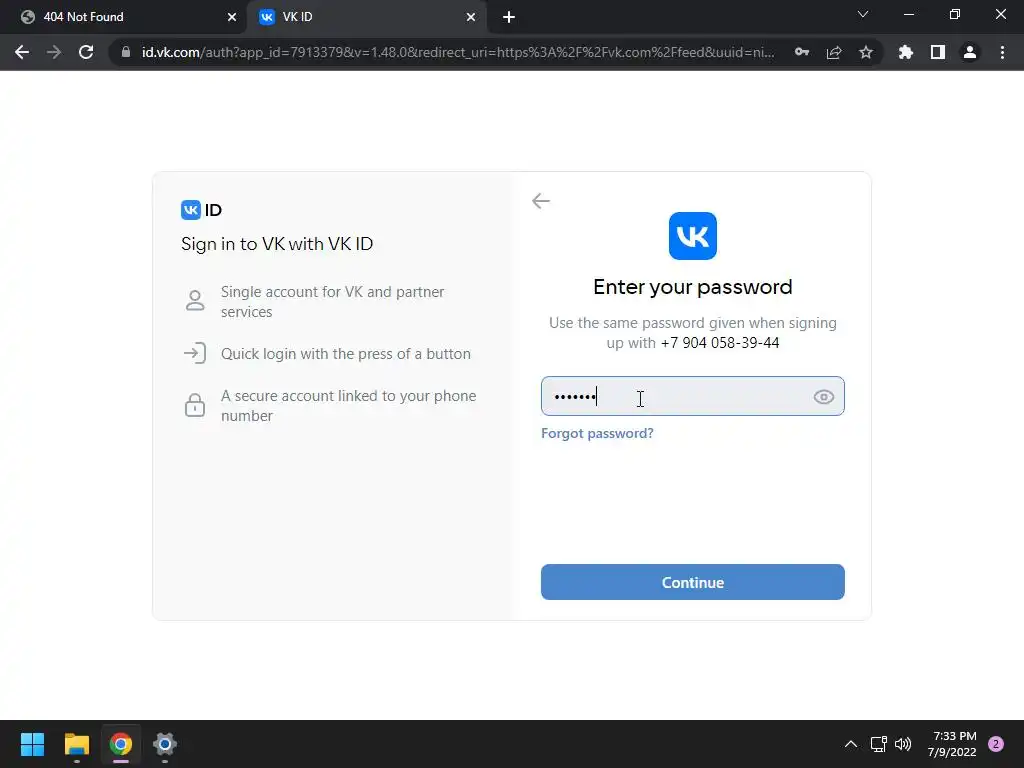The image size is (1024, 768).
Task: Open Settings gear on the taskbar
Action: tap(165, 744)
